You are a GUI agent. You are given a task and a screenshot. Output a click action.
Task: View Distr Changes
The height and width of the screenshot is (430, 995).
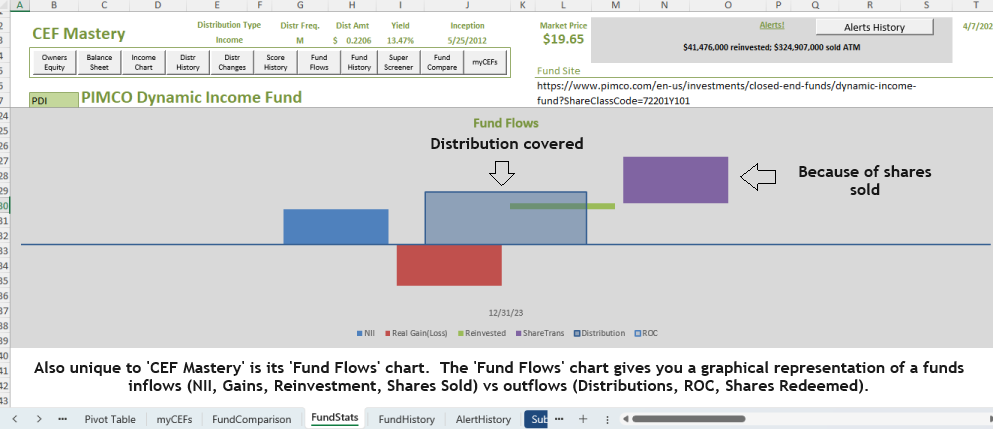(232, 62)
